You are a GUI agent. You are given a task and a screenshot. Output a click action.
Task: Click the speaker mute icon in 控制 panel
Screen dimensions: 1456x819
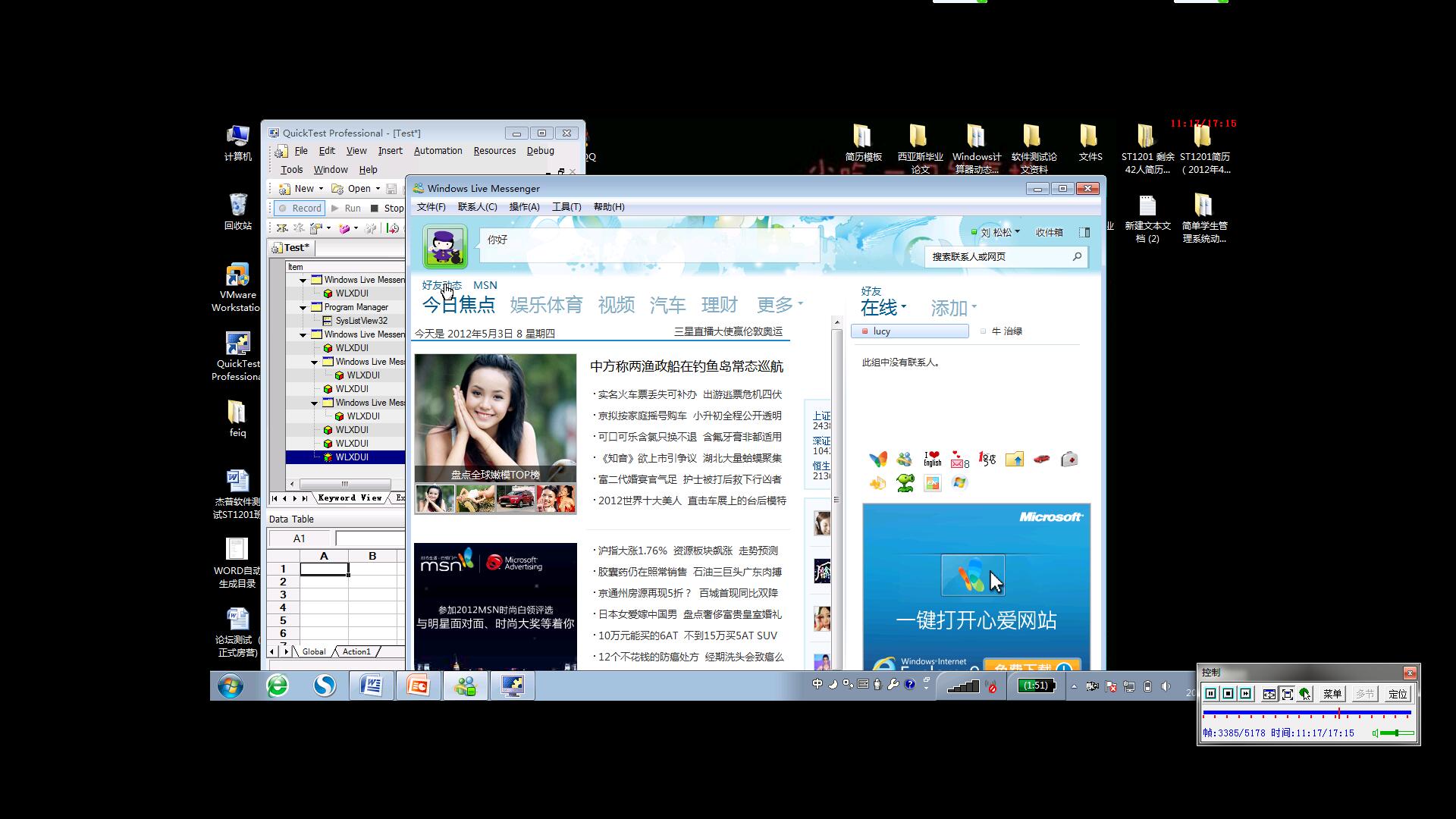point(1376,733)
